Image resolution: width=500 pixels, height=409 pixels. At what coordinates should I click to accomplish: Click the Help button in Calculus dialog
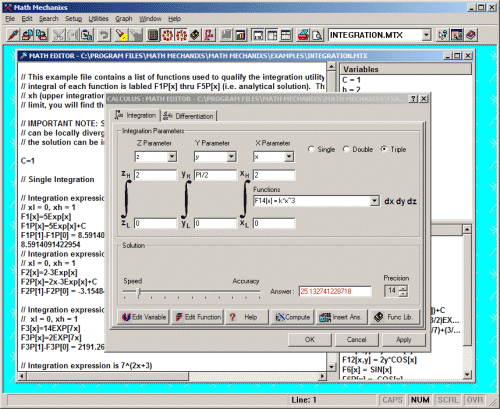coord(247,317)
